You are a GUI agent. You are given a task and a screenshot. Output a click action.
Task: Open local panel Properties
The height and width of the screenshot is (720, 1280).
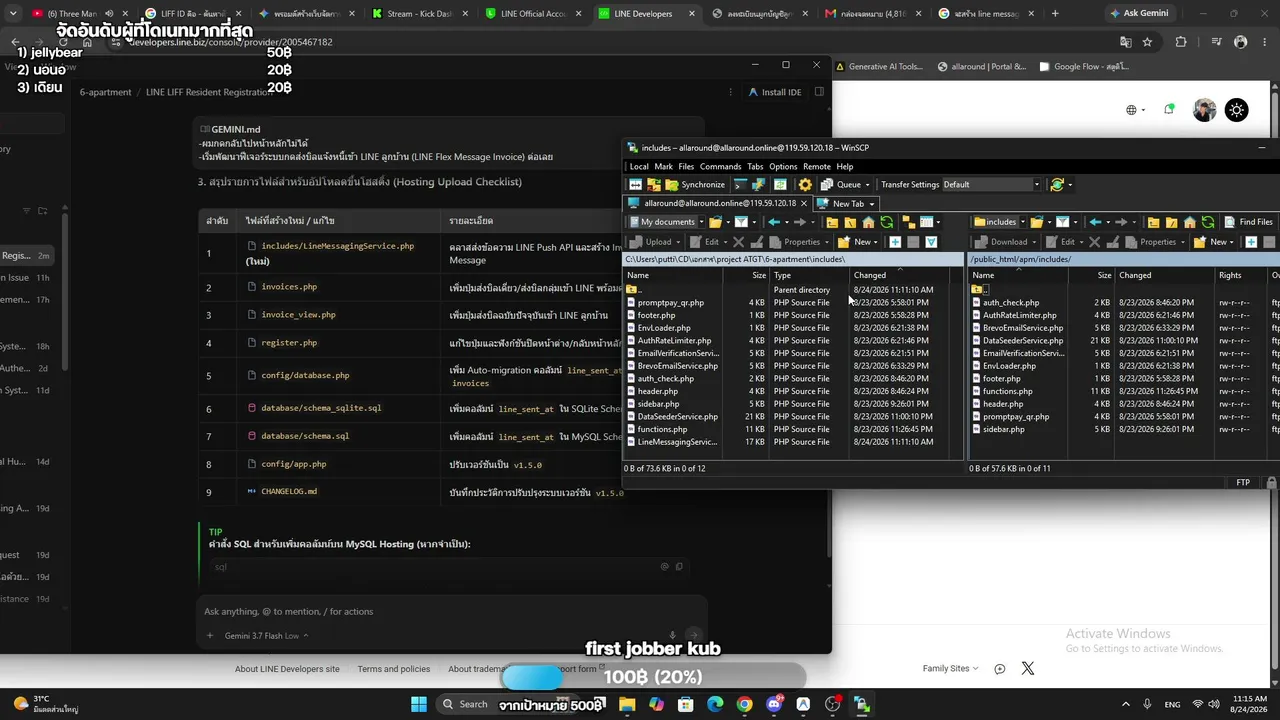tap(800, 242)
